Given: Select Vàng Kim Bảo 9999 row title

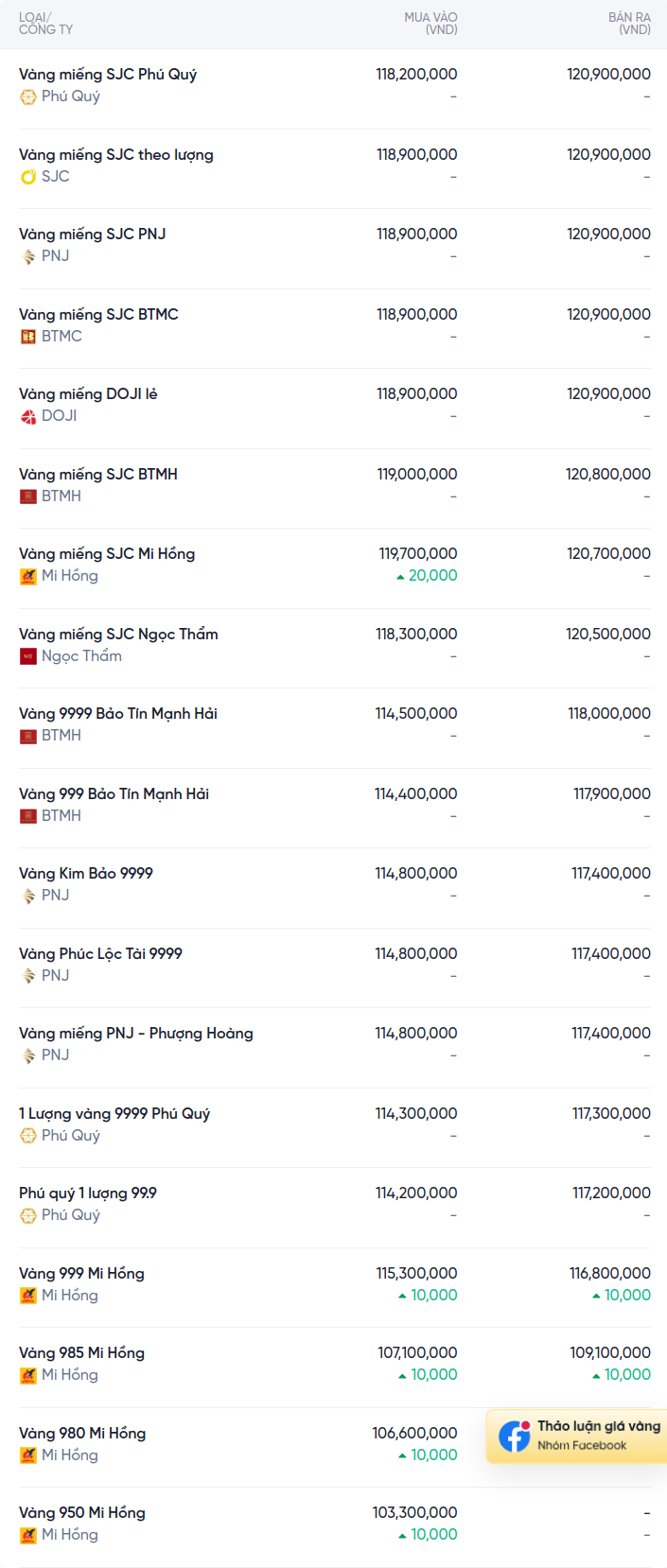Looking at the screenshot, I should click(x=86, y=874).
